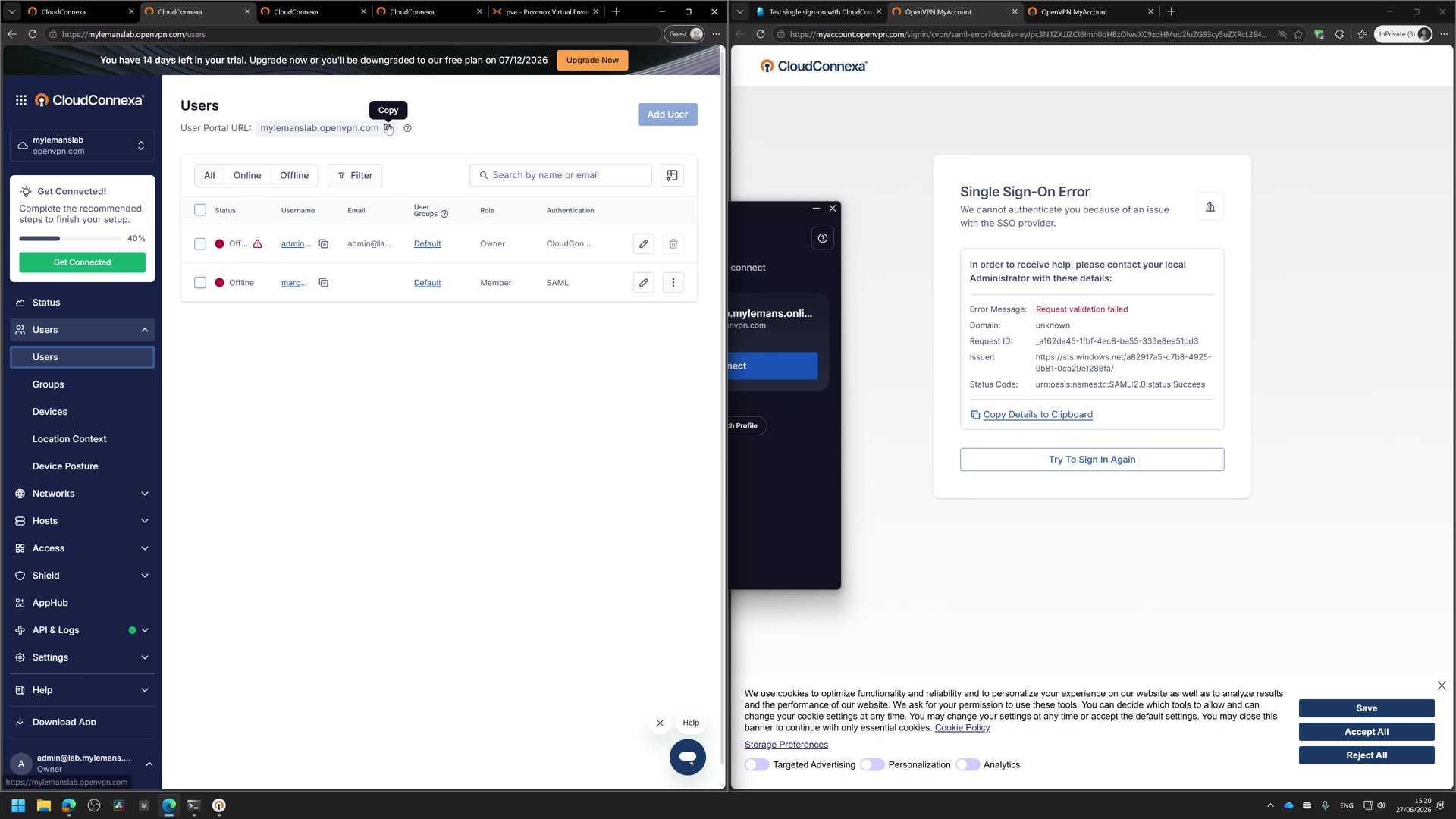Check the admin user row checkbox
This screenshot has height=819, width=1456.
click(200, 243)
